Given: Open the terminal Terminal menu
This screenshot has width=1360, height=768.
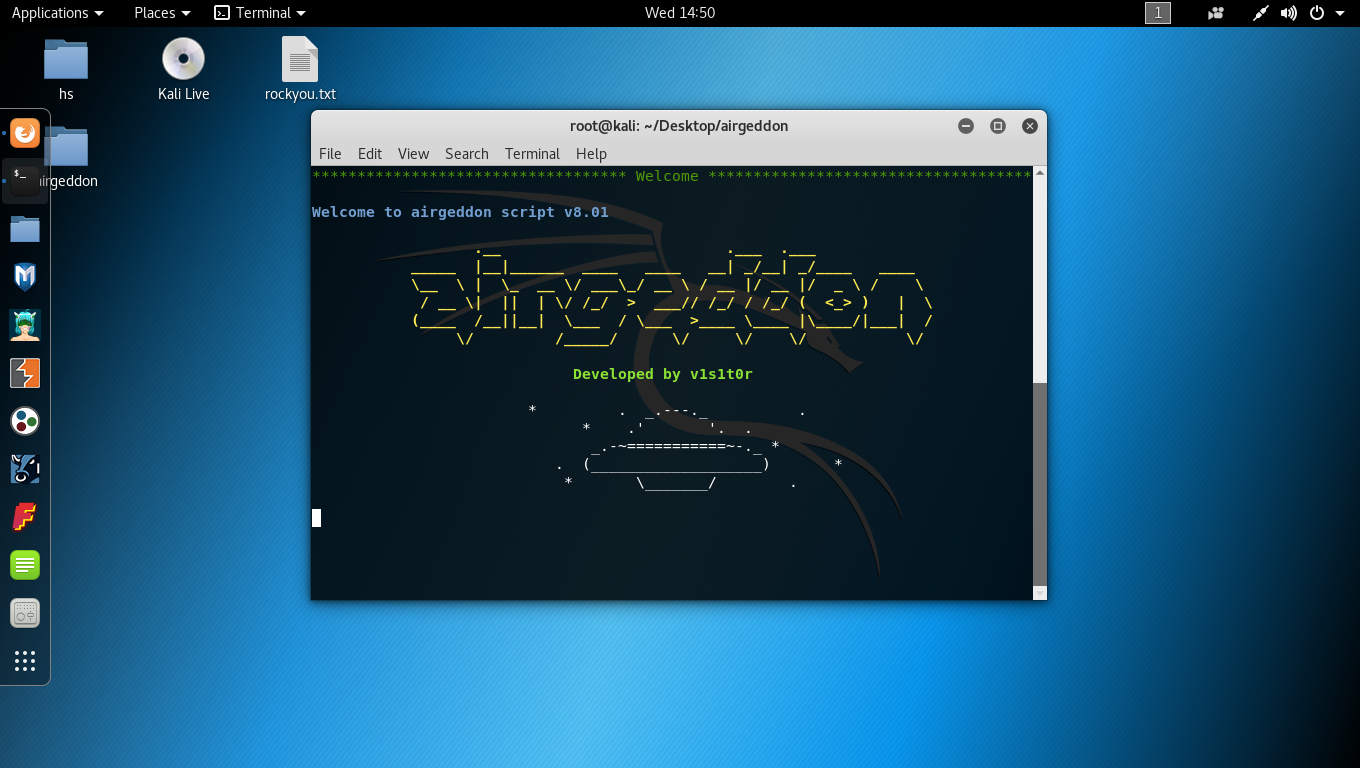Looking at the screenshot, I should click(x=532, y=153).
